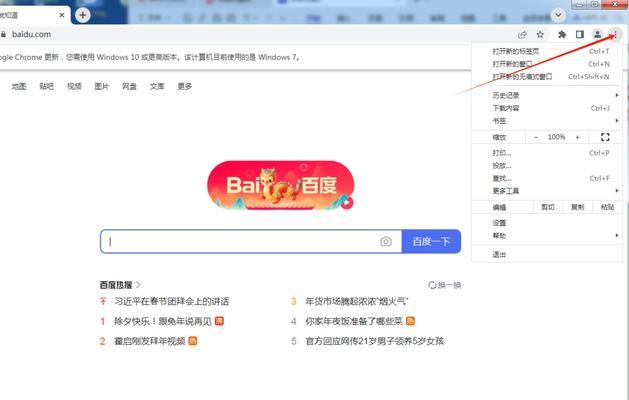
Task: Click the Baidu dragon logo
Action: 280,185
